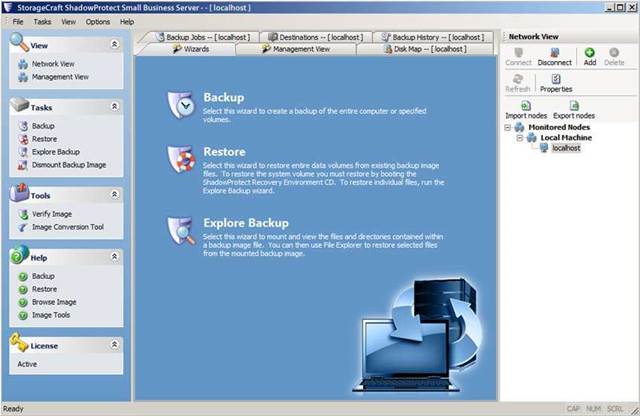Switch to Destinations -- [localhost] tab

click(x=316, y=37)
